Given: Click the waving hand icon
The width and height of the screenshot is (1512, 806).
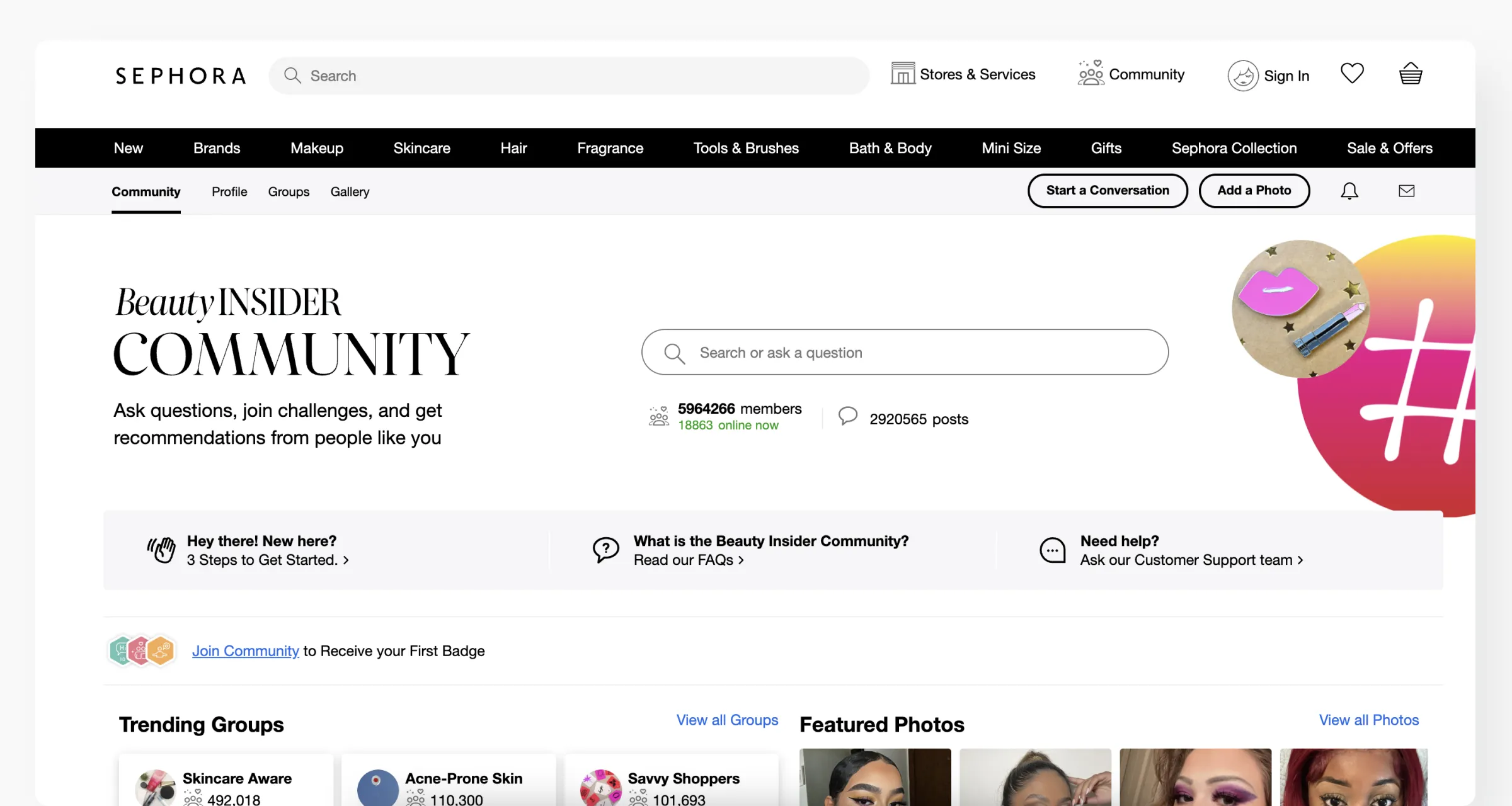Looking at the screenshot, I should pyautogui.click(x=161, y=550).
